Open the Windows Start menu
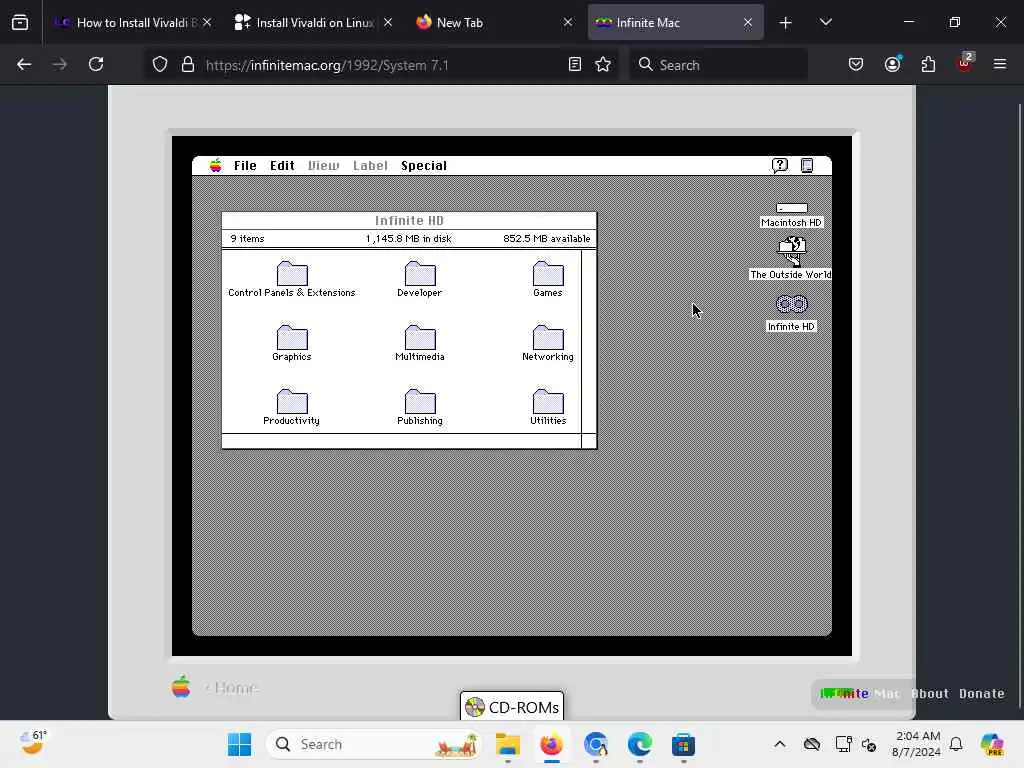The height and width of the screenshot is (768, 1024). [240, 744]
